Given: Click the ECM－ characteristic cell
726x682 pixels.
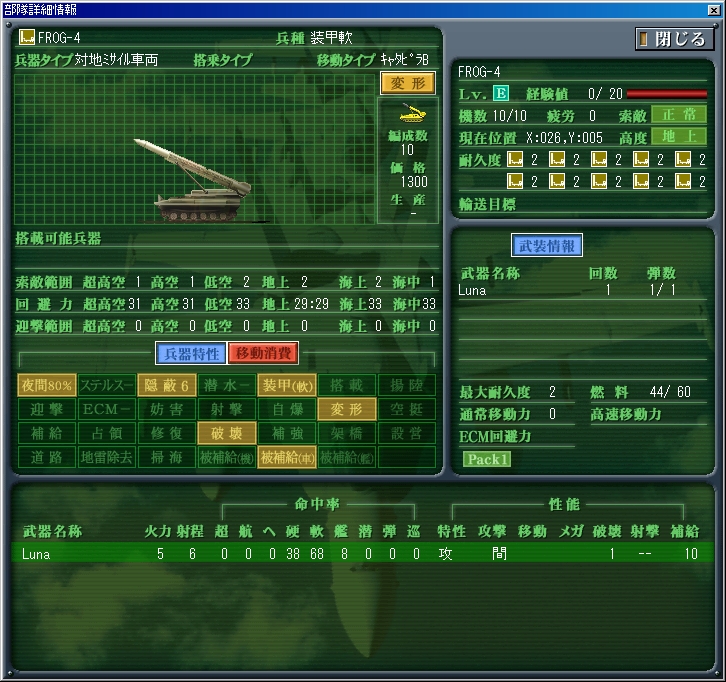Looking at the screenshot, I should click(107, 409).
